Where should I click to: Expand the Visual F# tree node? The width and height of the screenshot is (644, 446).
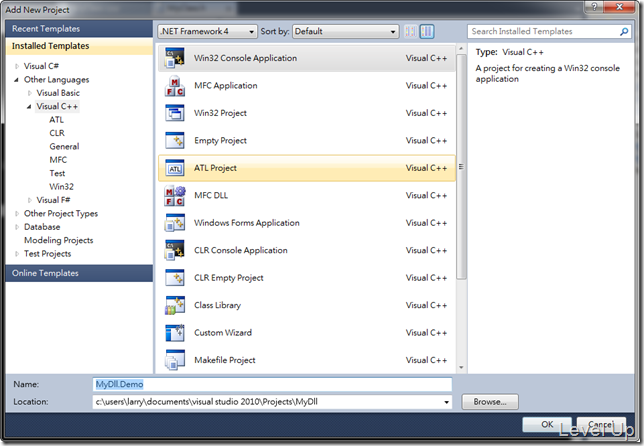click(30, 200)
